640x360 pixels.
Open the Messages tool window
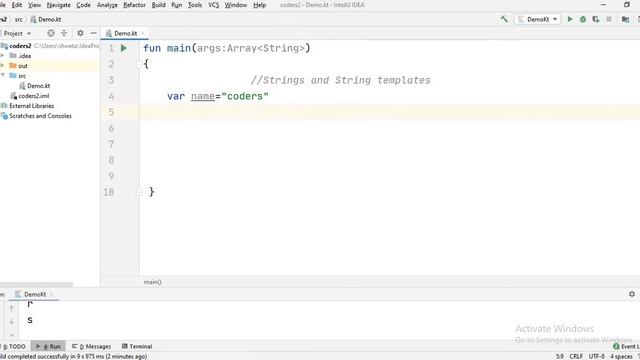pos(91,346)
